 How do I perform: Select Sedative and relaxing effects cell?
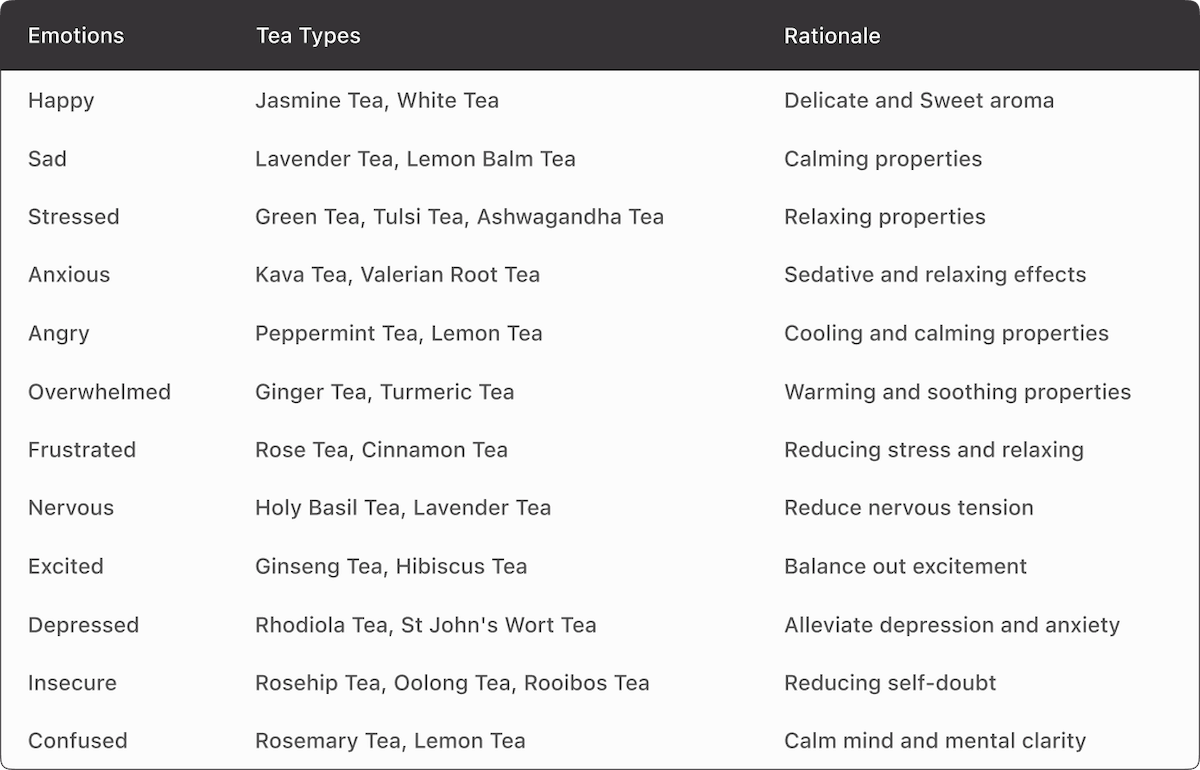pyautogui.click(x=935, y=274)
